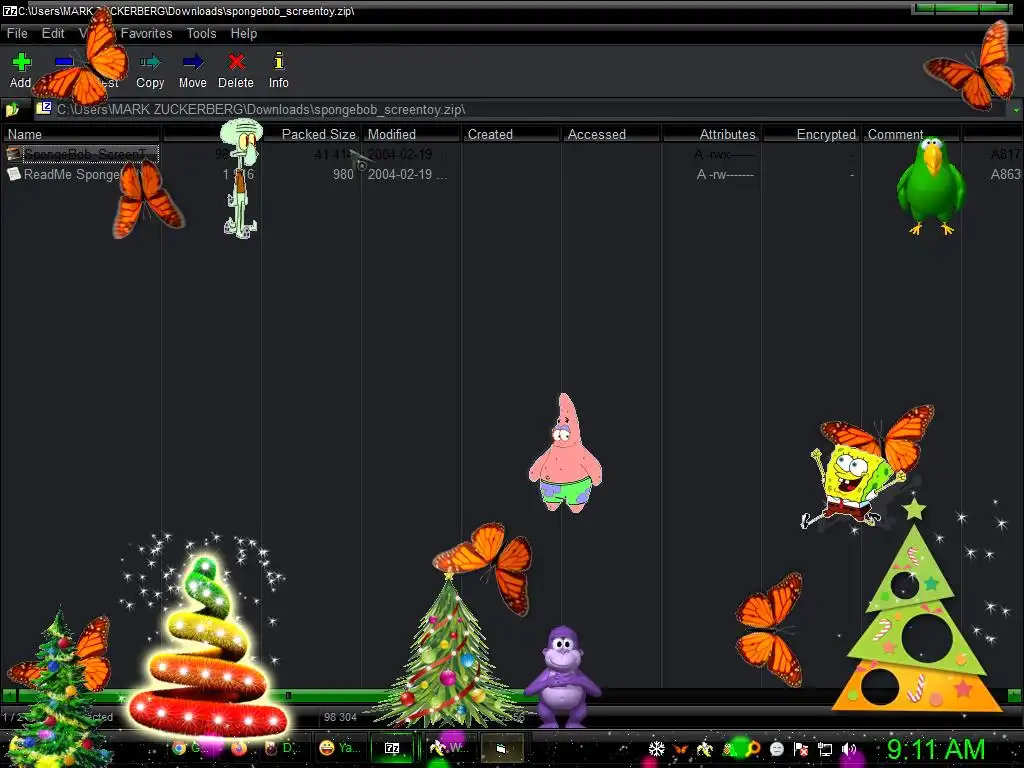
Task: Sort by the Comment column header
Action: click(x=911, y=134)
